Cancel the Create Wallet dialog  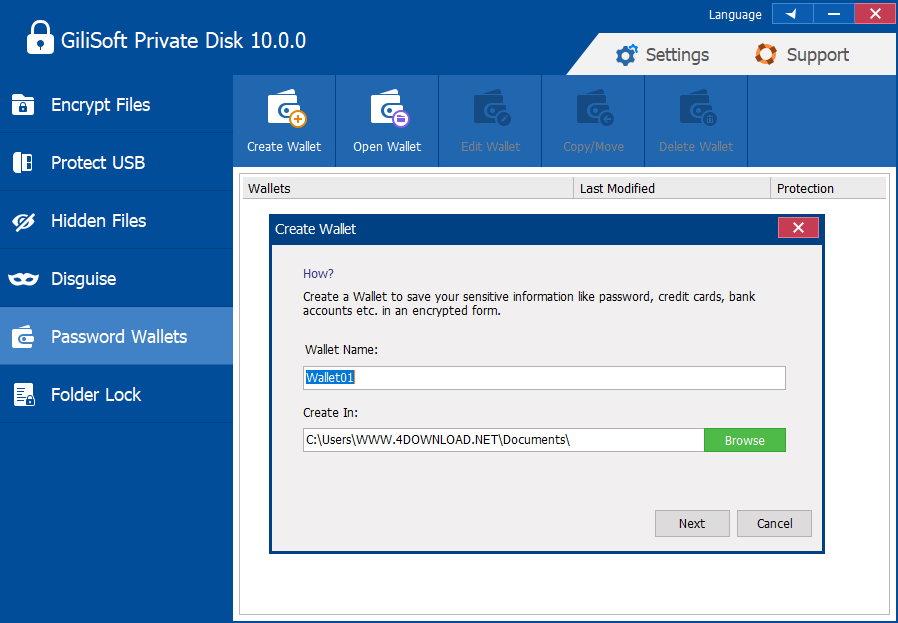point(774,523)
